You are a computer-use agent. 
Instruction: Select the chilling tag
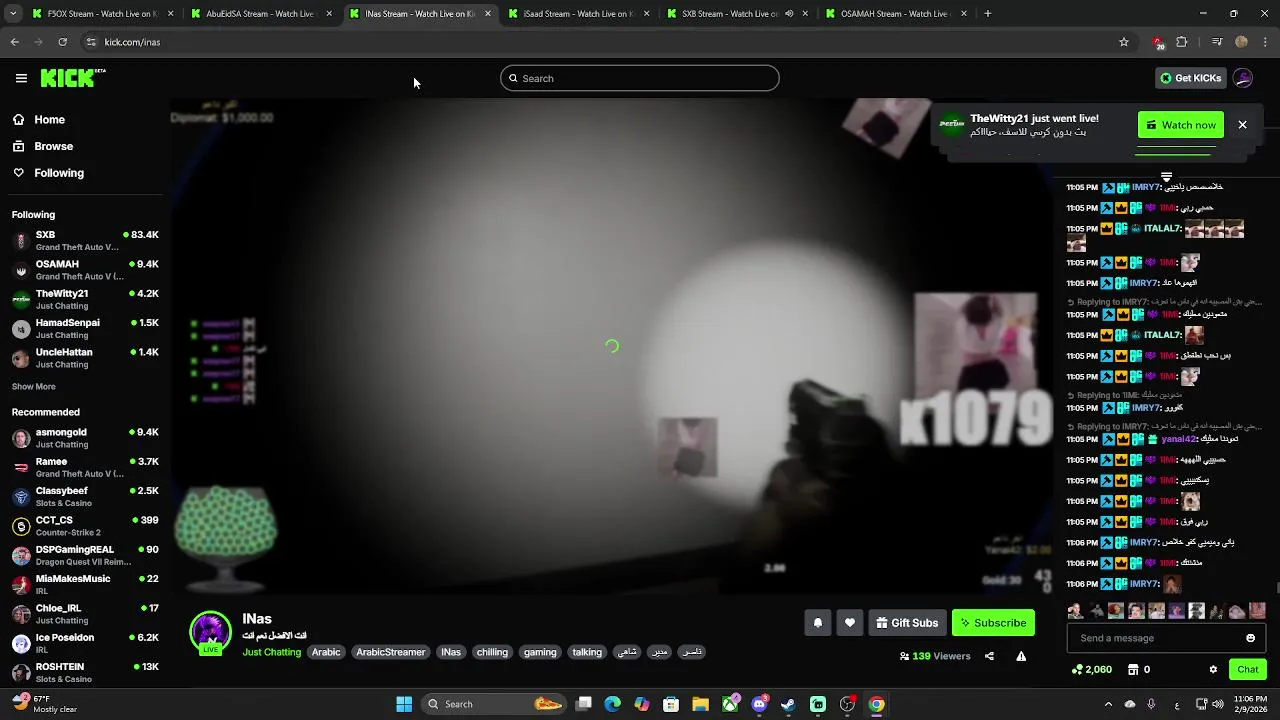492,652
